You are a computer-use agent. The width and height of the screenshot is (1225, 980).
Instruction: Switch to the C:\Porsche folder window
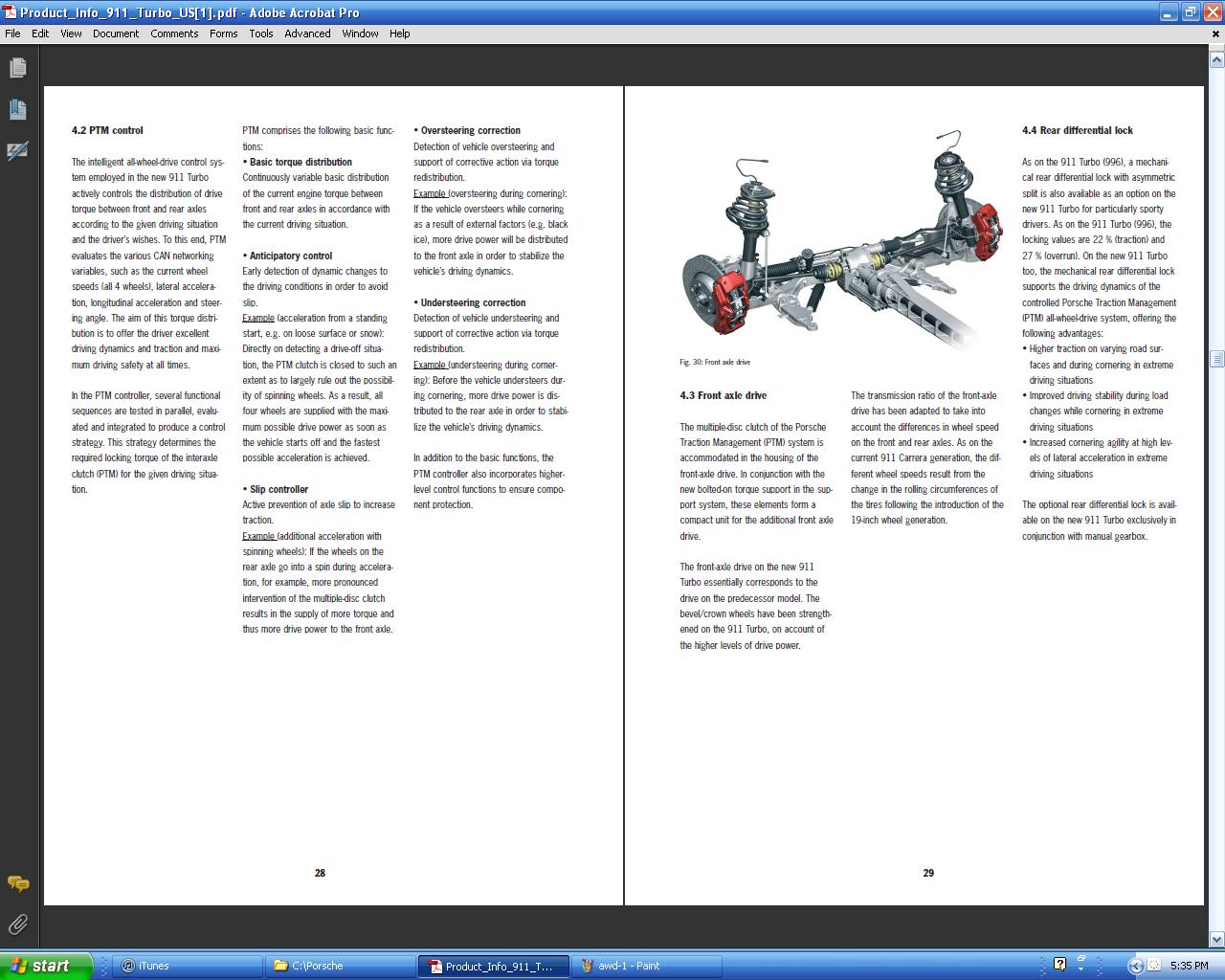tap(340, 966)
